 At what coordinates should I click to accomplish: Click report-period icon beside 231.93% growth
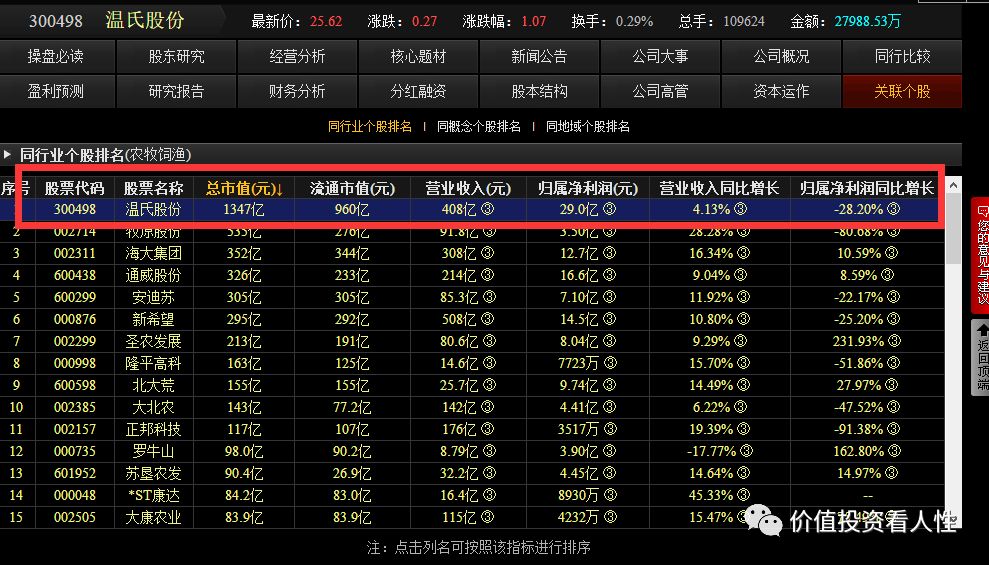[894, 342]
